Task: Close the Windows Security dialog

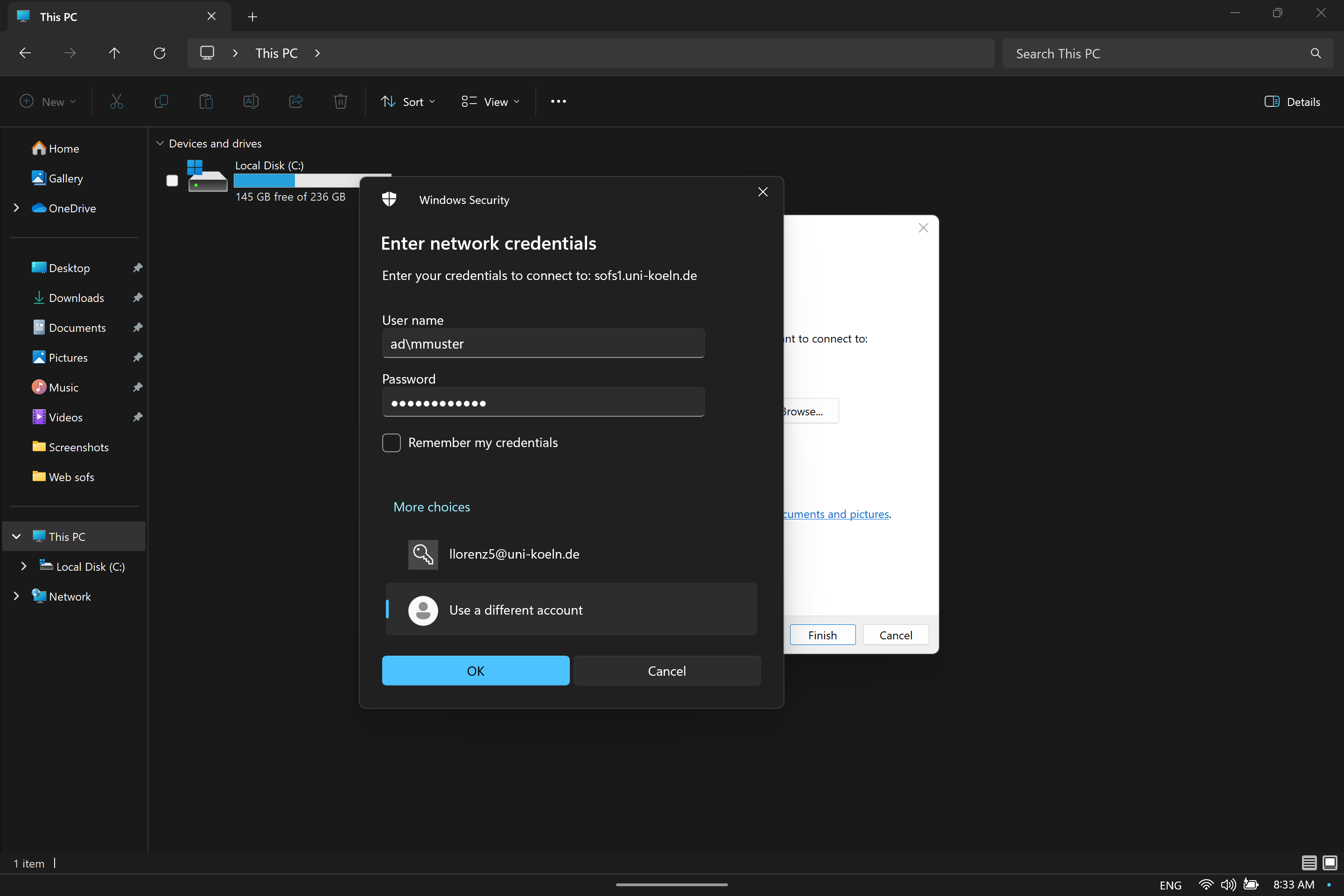Action: (763, 192)
